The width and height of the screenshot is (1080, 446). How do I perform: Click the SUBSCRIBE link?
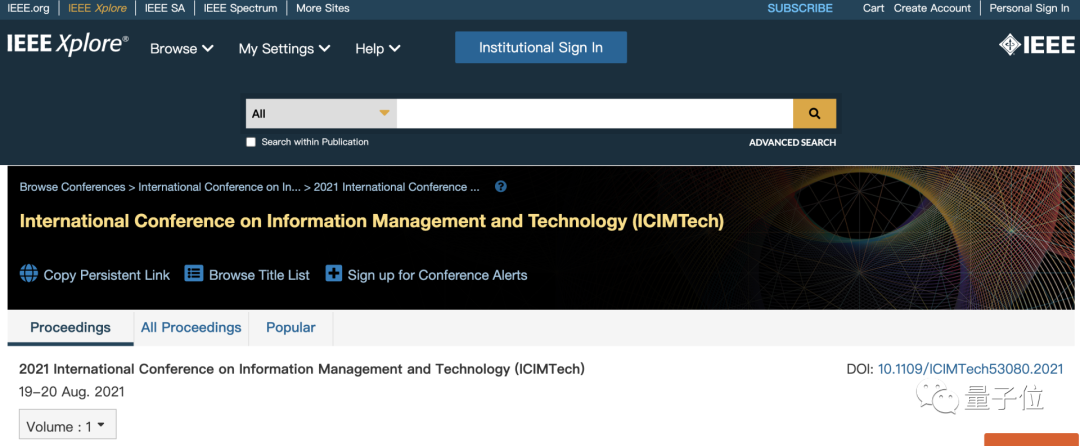tap(800, 8)
